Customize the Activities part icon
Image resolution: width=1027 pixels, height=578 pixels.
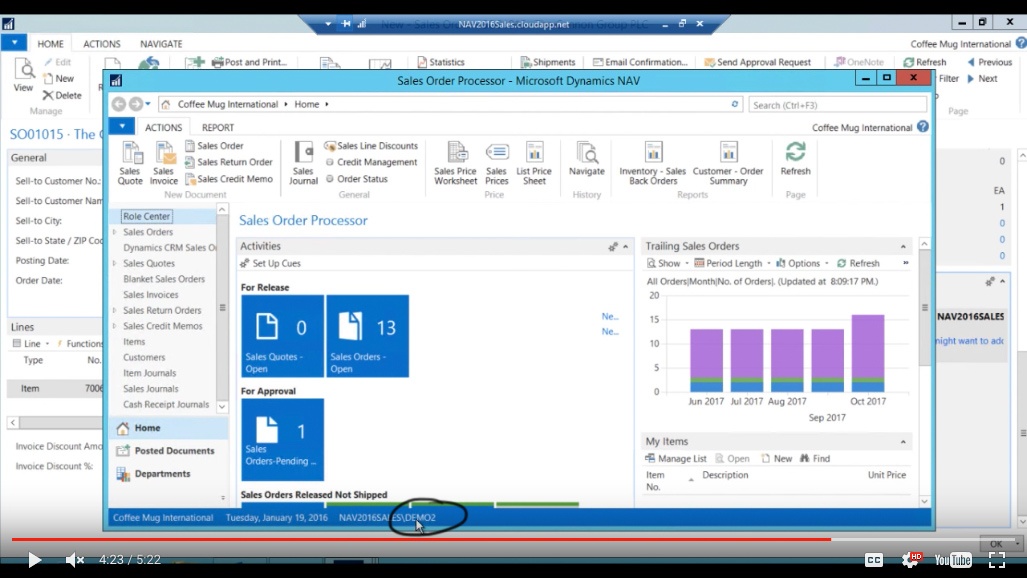[612, 246]
